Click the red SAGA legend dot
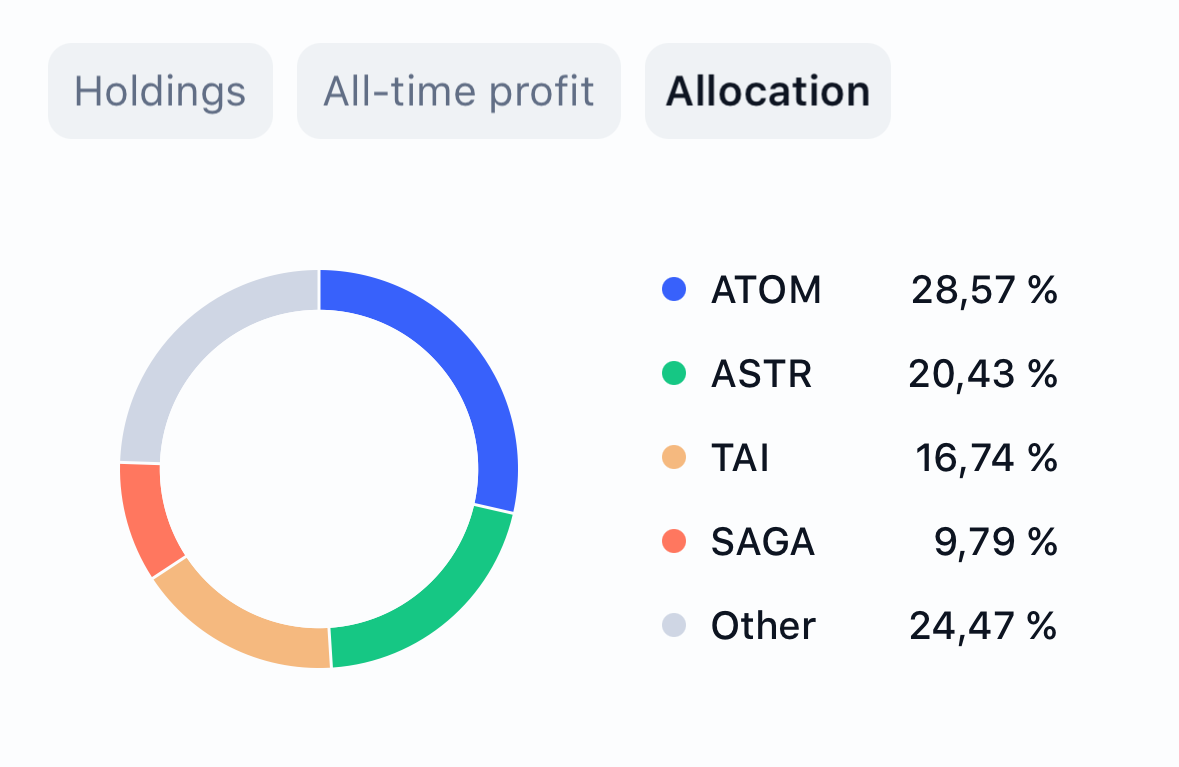 pos(675,542)
